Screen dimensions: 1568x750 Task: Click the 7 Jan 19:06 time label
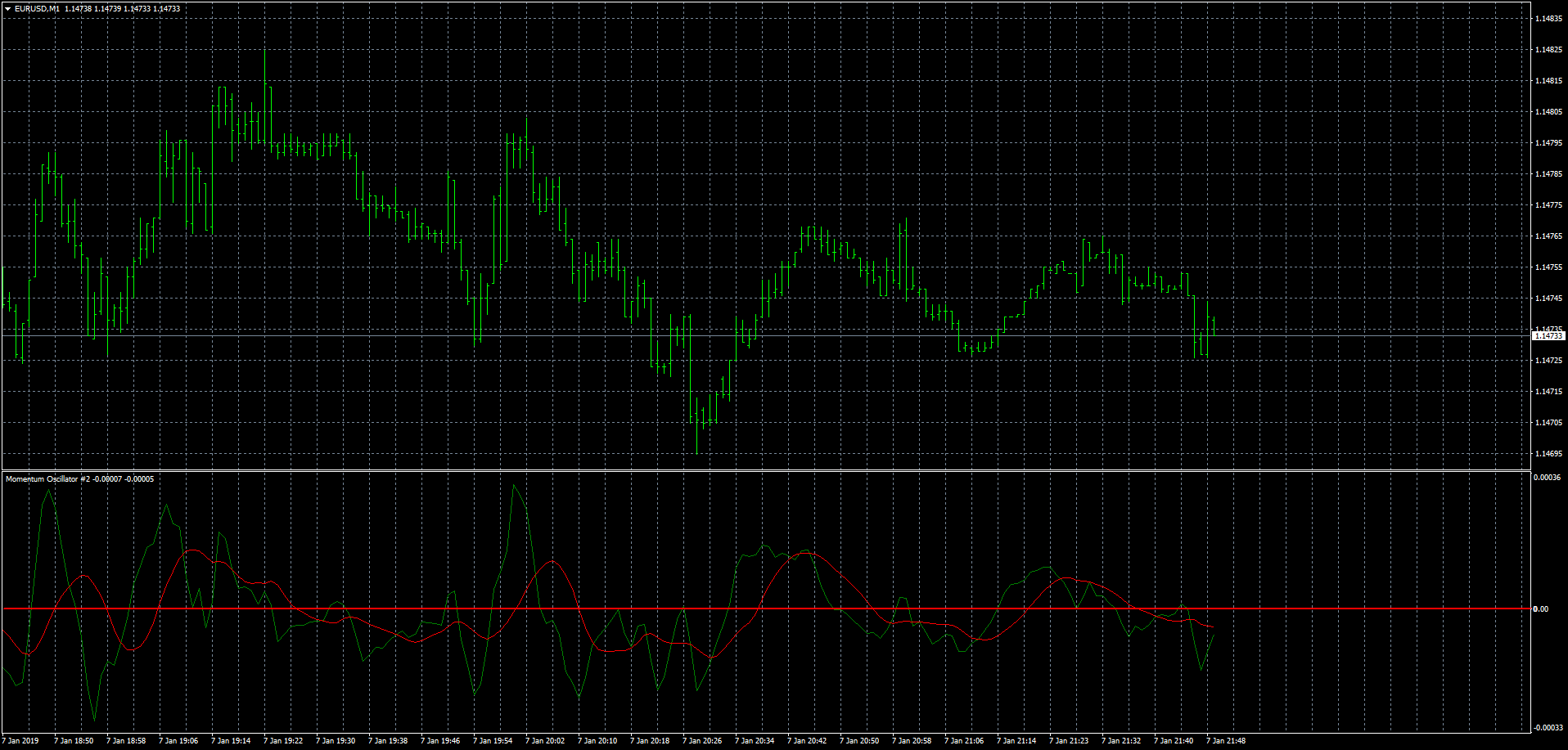(178, 741)
